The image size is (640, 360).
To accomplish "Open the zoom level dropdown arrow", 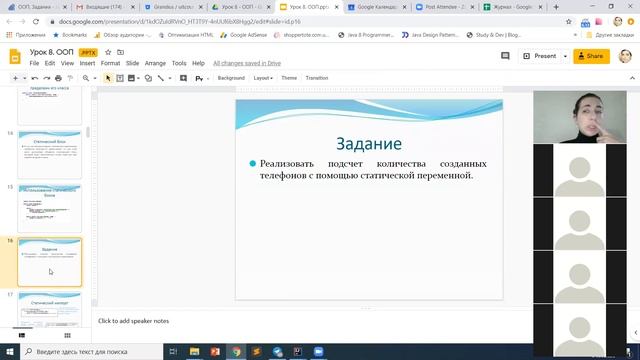I will pyautogui.click(x=95, y=78).
